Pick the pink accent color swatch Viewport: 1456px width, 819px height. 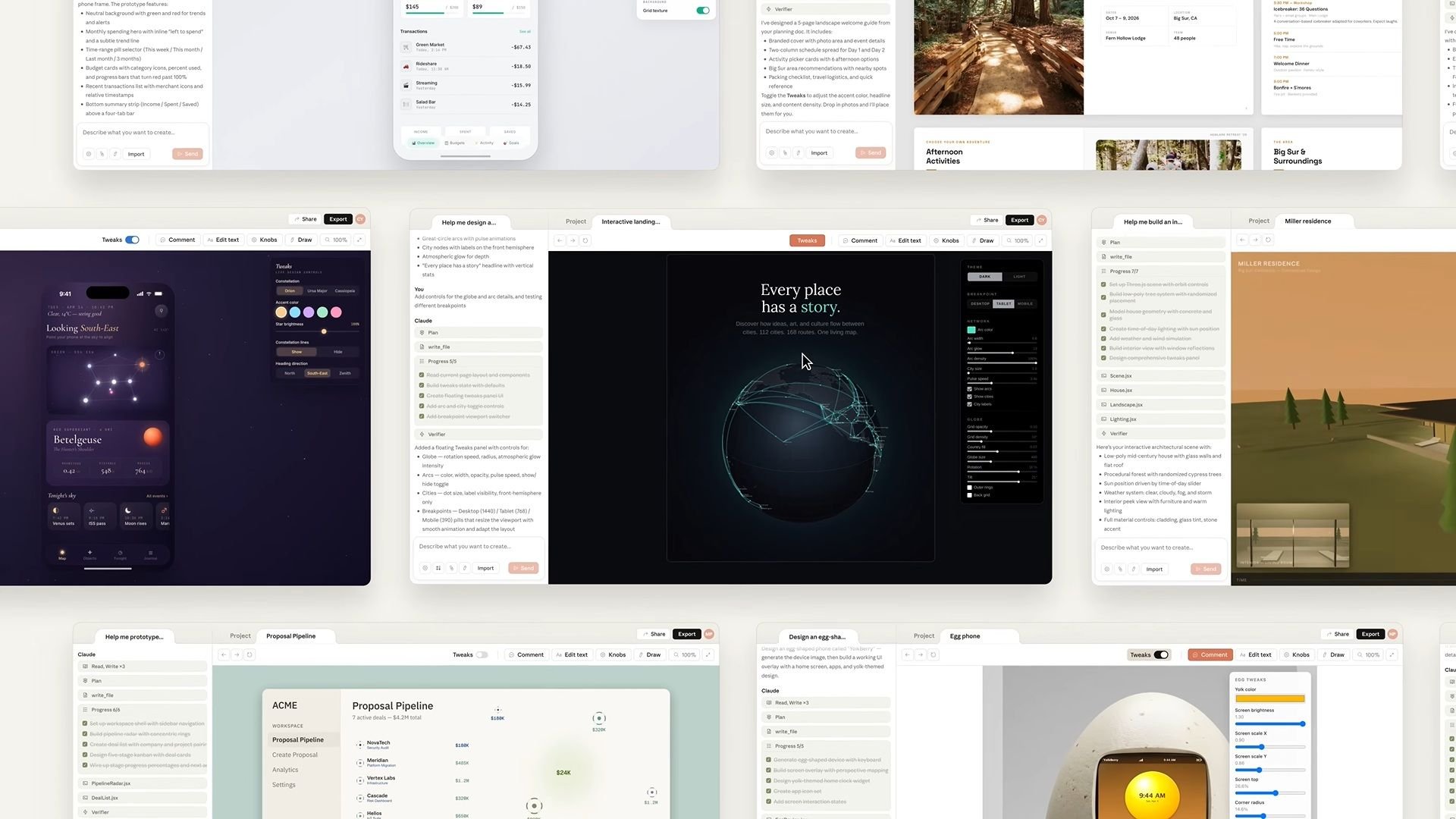(x=336, y=312)
